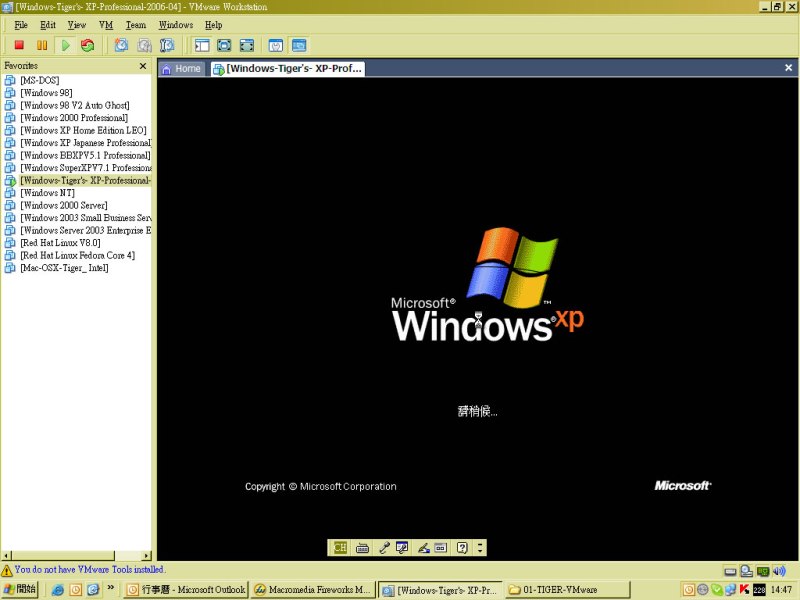The width and height of the screenshot is (800, 600).
Task: Open the Windows menu
Action: [176, 24]
